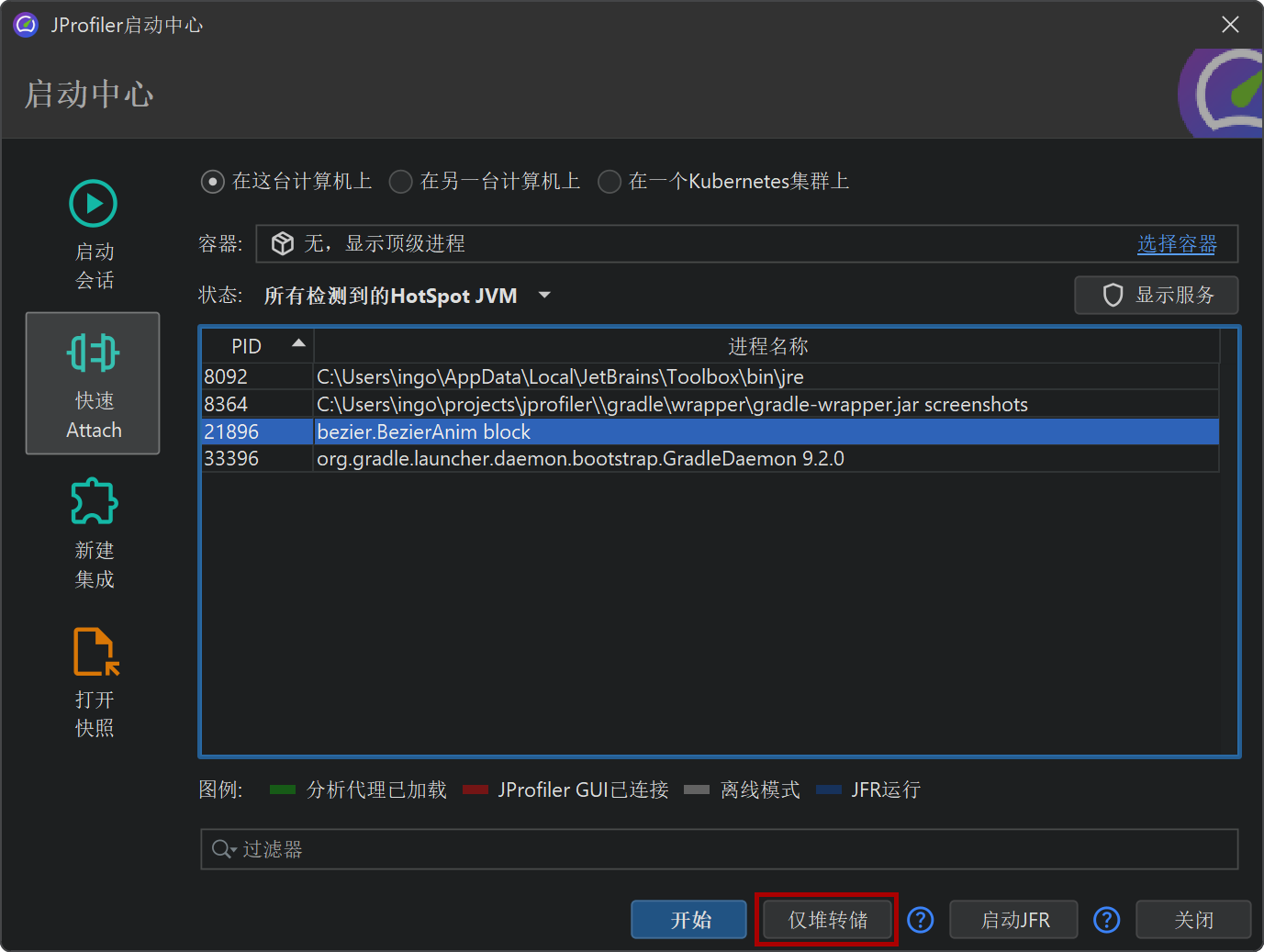Click the PID sort arrow indicator
Image resolution: width=1264 pixels, height=952 pixels.
tap(298, 343)
